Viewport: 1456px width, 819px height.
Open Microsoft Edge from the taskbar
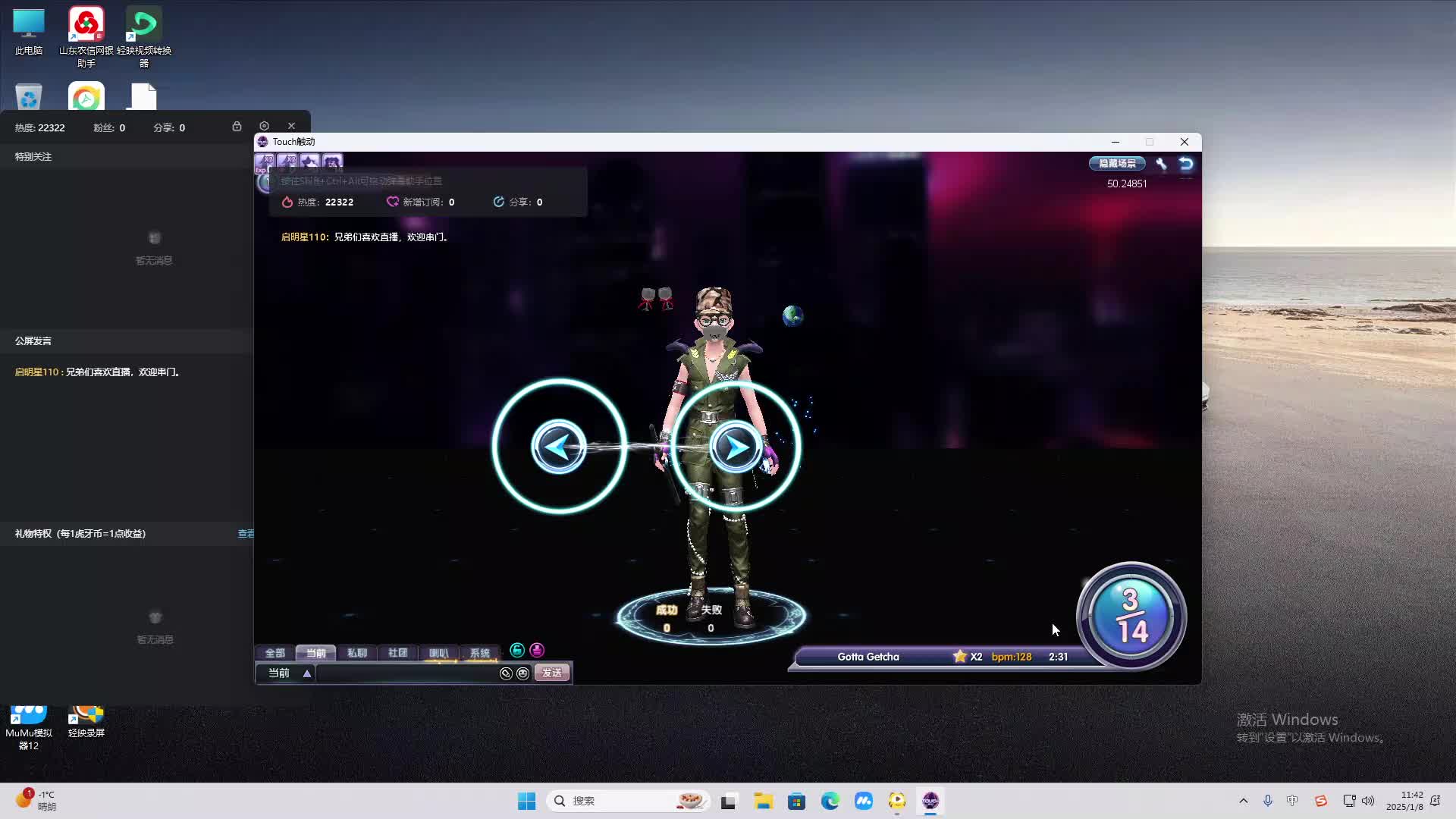pos(830,801)
